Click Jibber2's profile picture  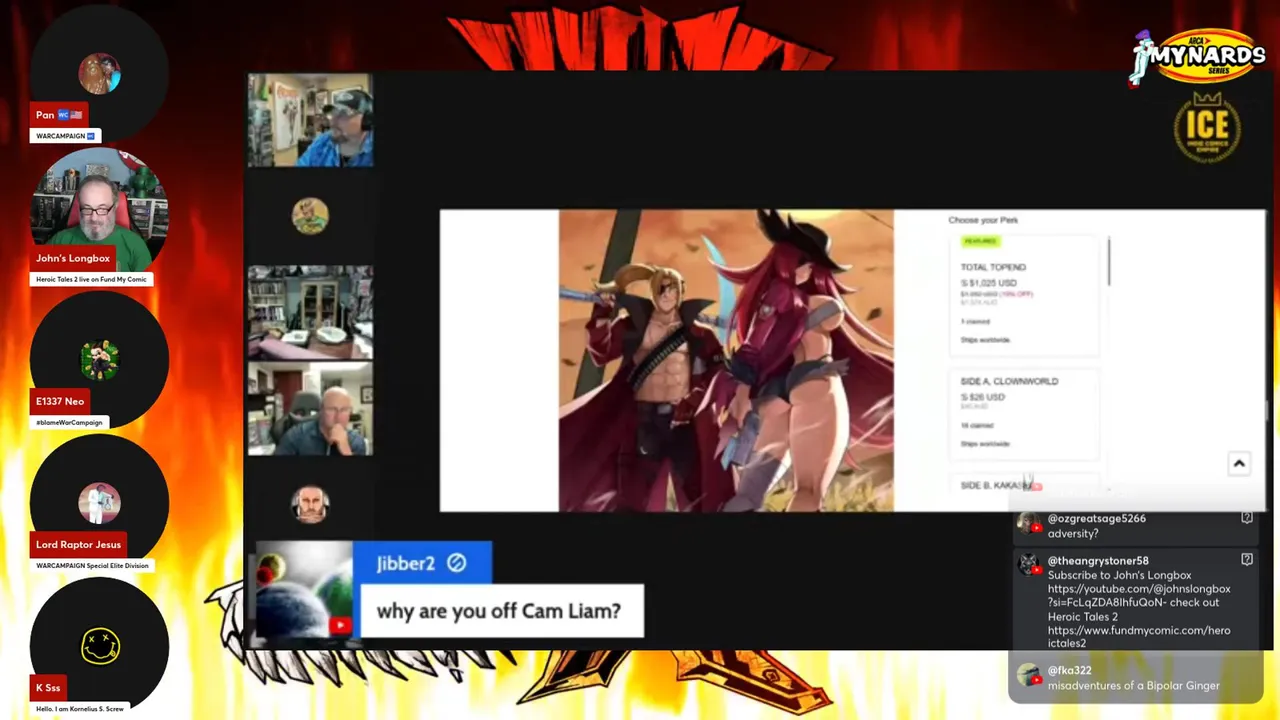pyautogui.click(x=304, y=590)
